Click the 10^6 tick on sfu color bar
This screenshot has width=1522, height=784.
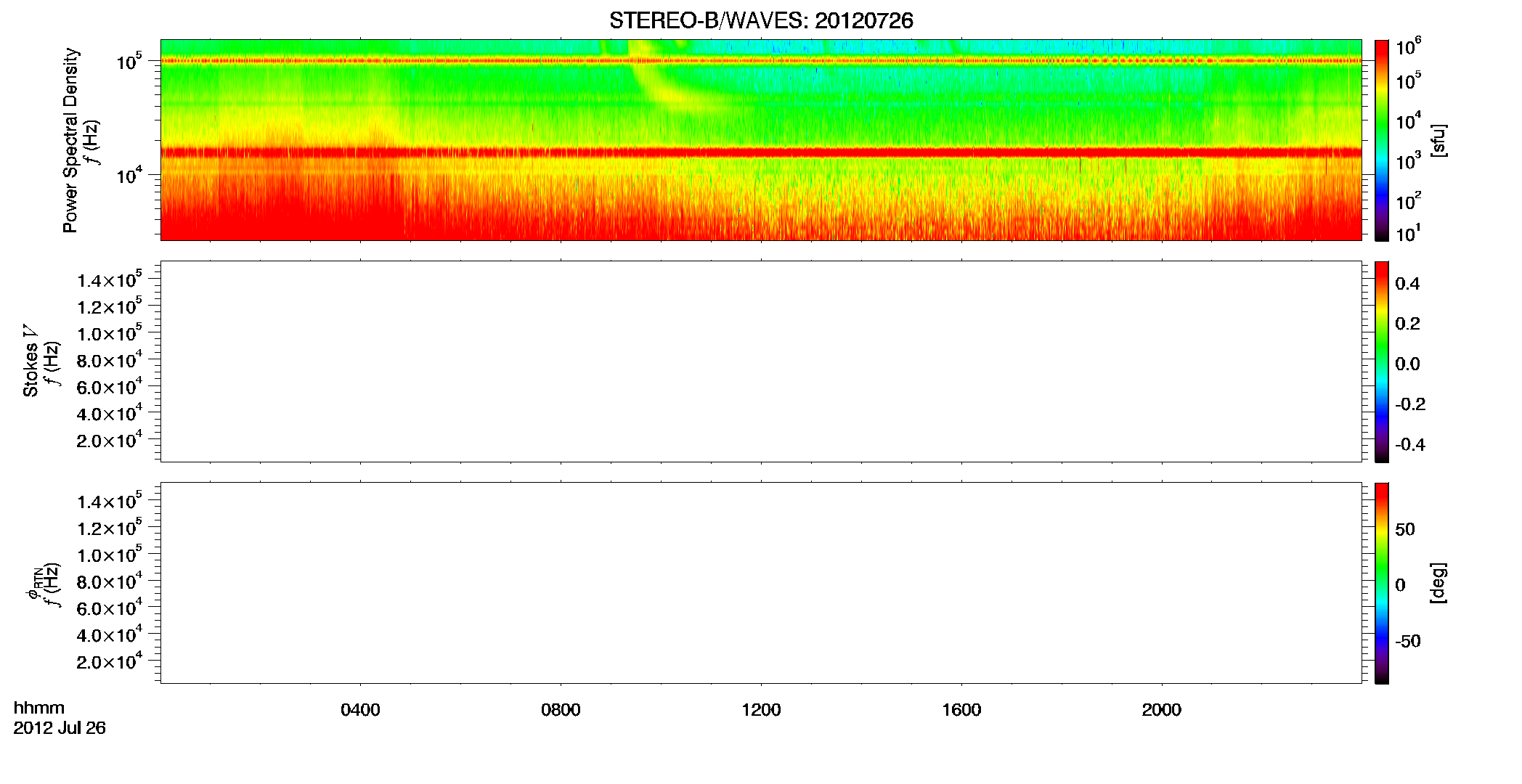(x=1408, y=47)
